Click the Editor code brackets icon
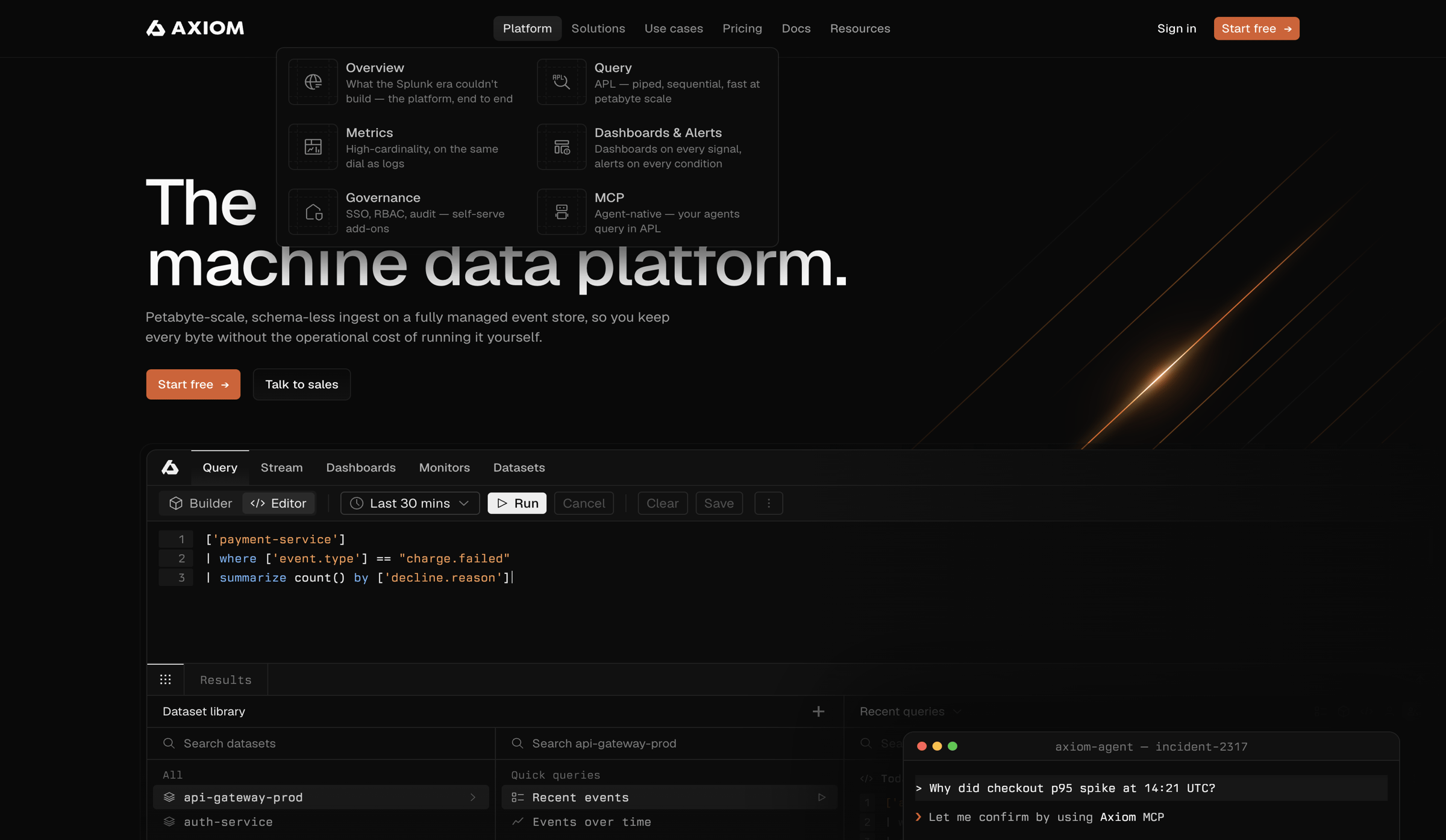Viewport: 1446px width, 840px height. click(258, 503)
